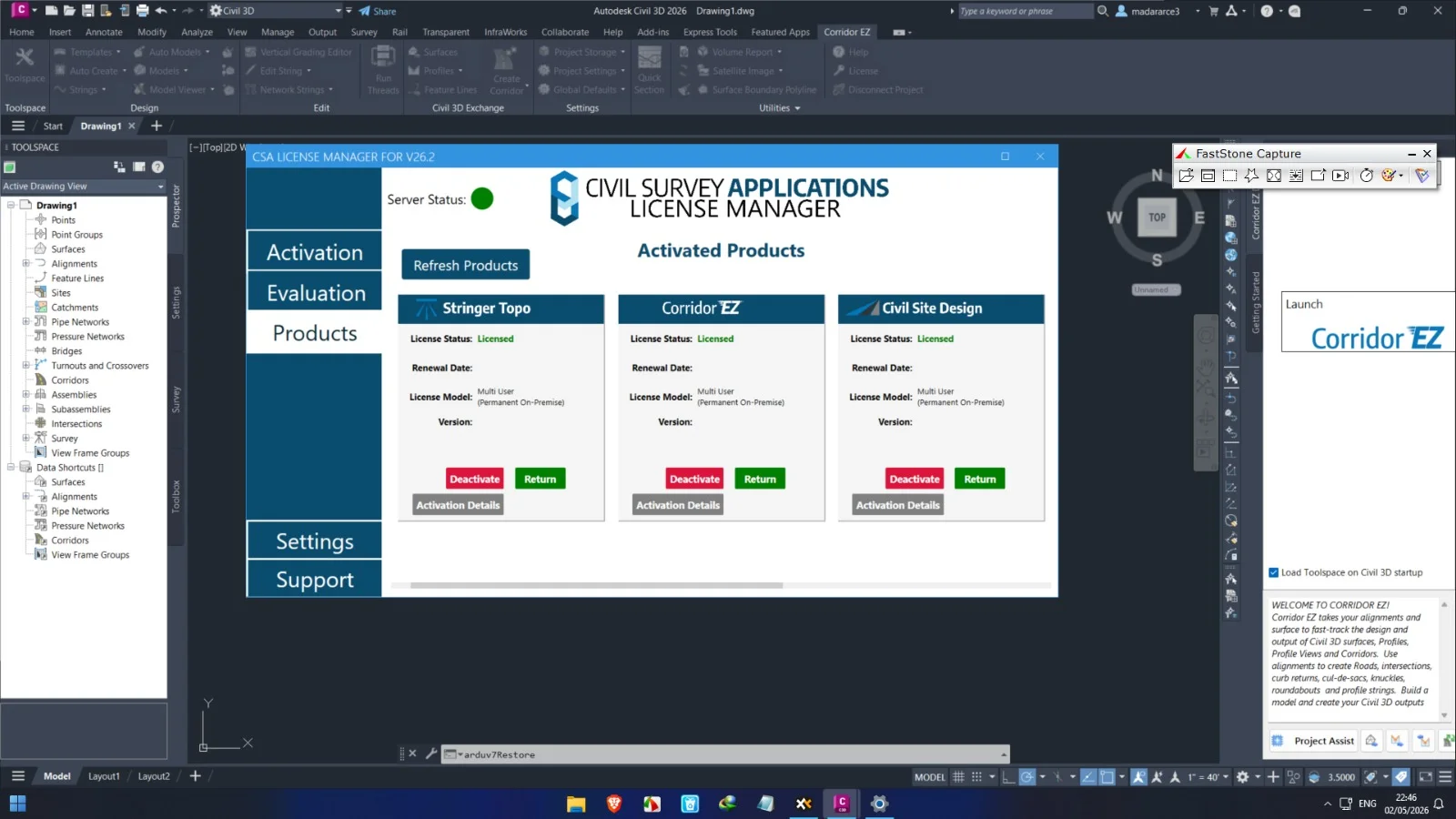Click the Undo arrow in quick access toolbar
The width and height of the screenshot is (1456, 819).
161,11
